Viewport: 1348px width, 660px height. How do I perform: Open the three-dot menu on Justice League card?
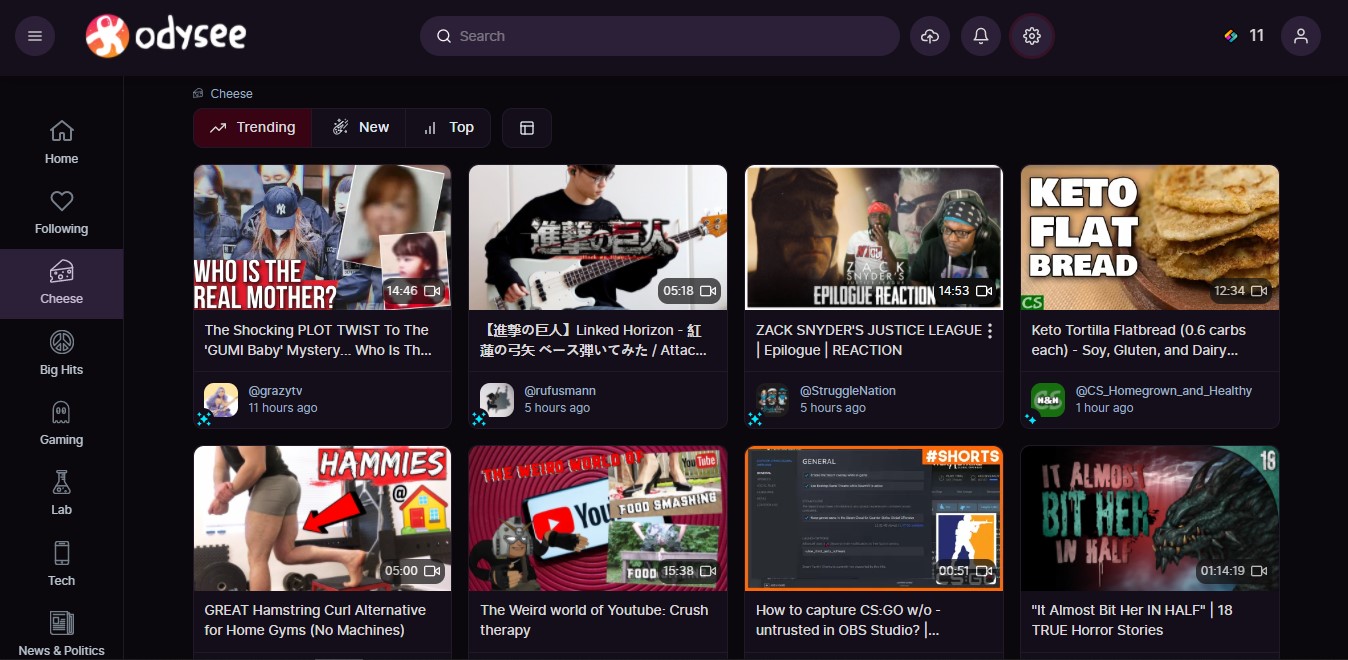(x=990, y=331)
